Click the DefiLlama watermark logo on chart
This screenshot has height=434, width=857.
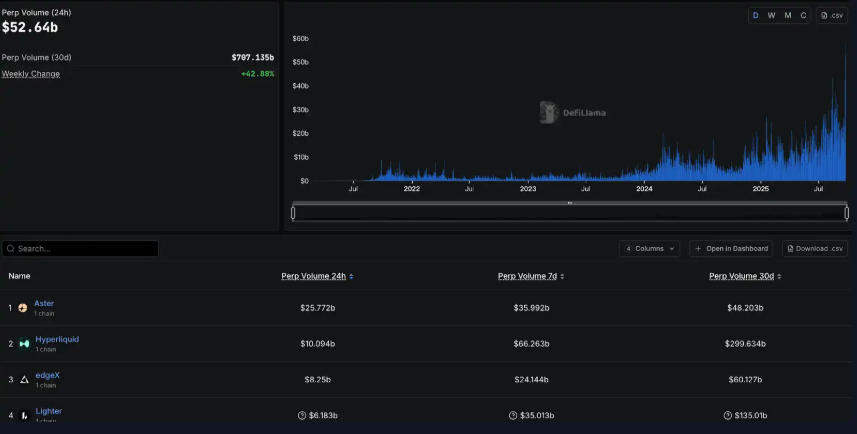coord(549,112)
